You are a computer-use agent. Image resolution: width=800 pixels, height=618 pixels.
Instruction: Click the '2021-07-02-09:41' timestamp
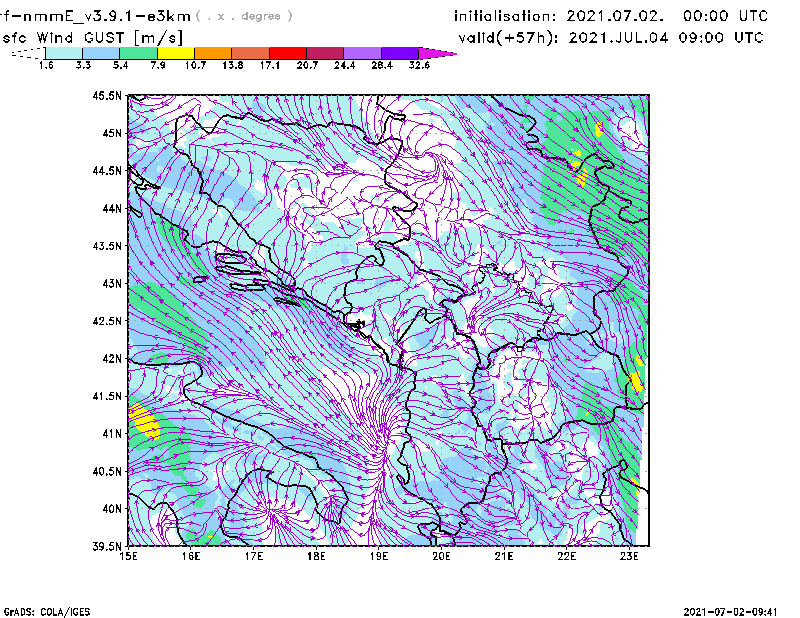tap(730, 611)
